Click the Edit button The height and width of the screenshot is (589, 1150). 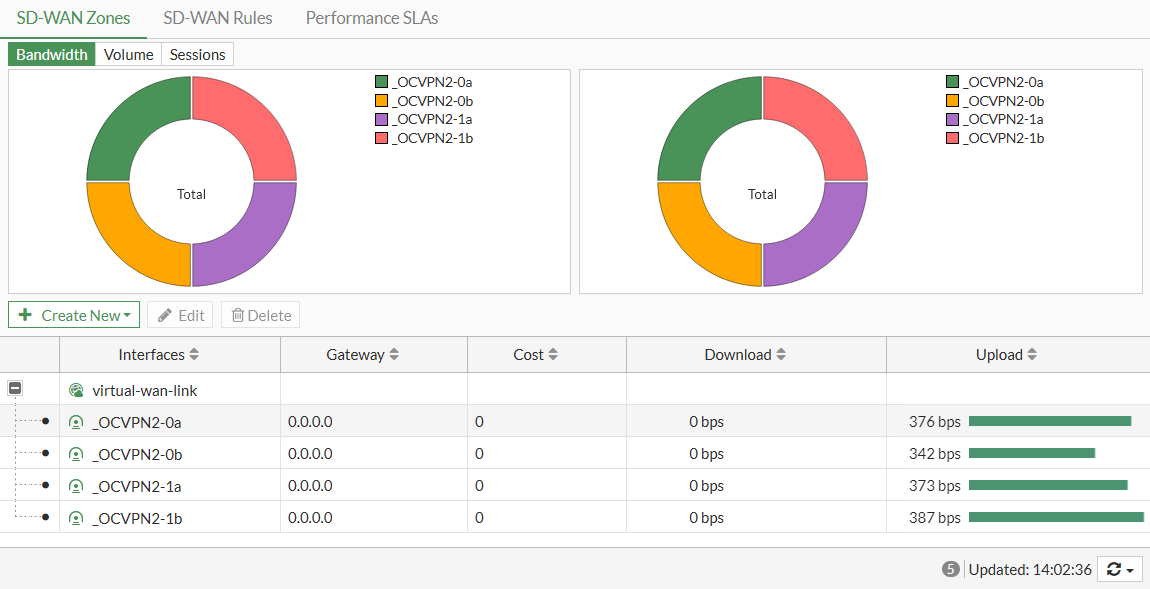180,315
